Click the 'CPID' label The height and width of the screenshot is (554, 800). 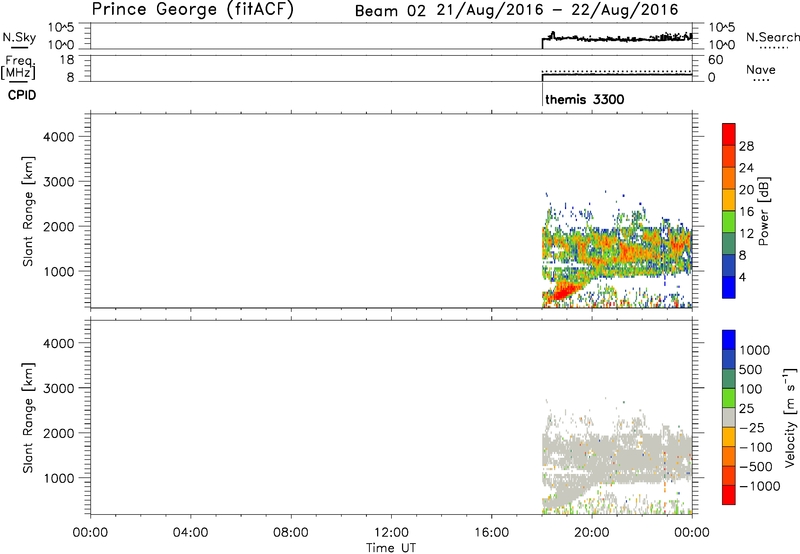(x=22, y=95)
